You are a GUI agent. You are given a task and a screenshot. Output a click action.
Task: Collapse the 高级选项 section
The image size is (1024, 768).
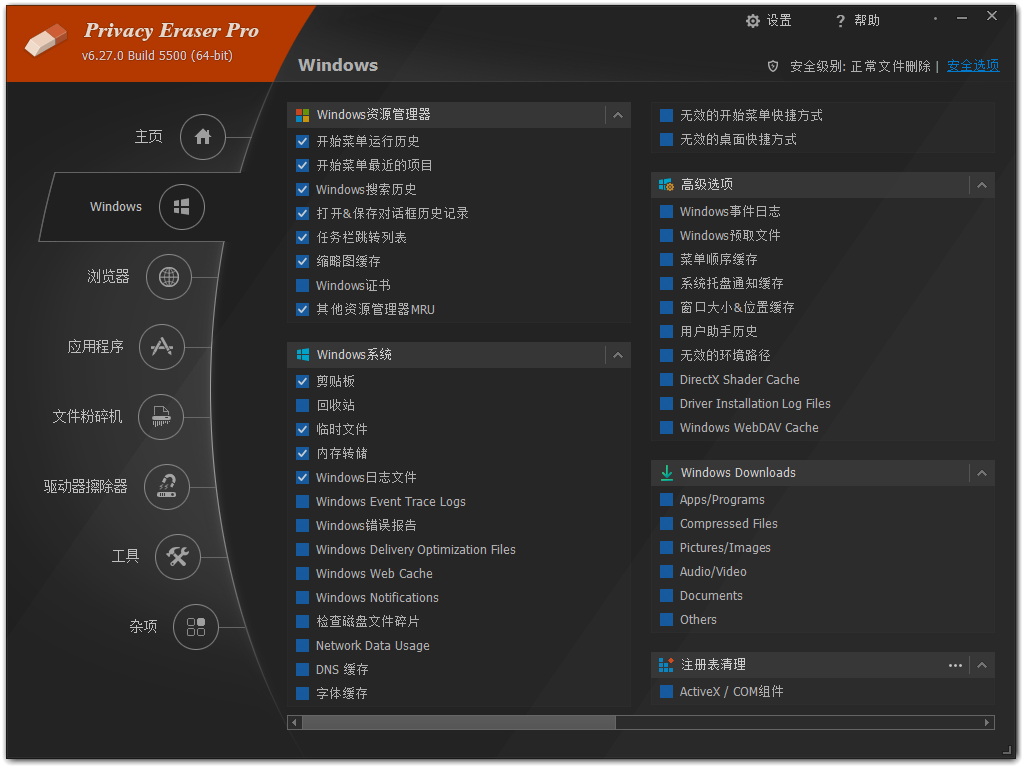coord(982,184)
